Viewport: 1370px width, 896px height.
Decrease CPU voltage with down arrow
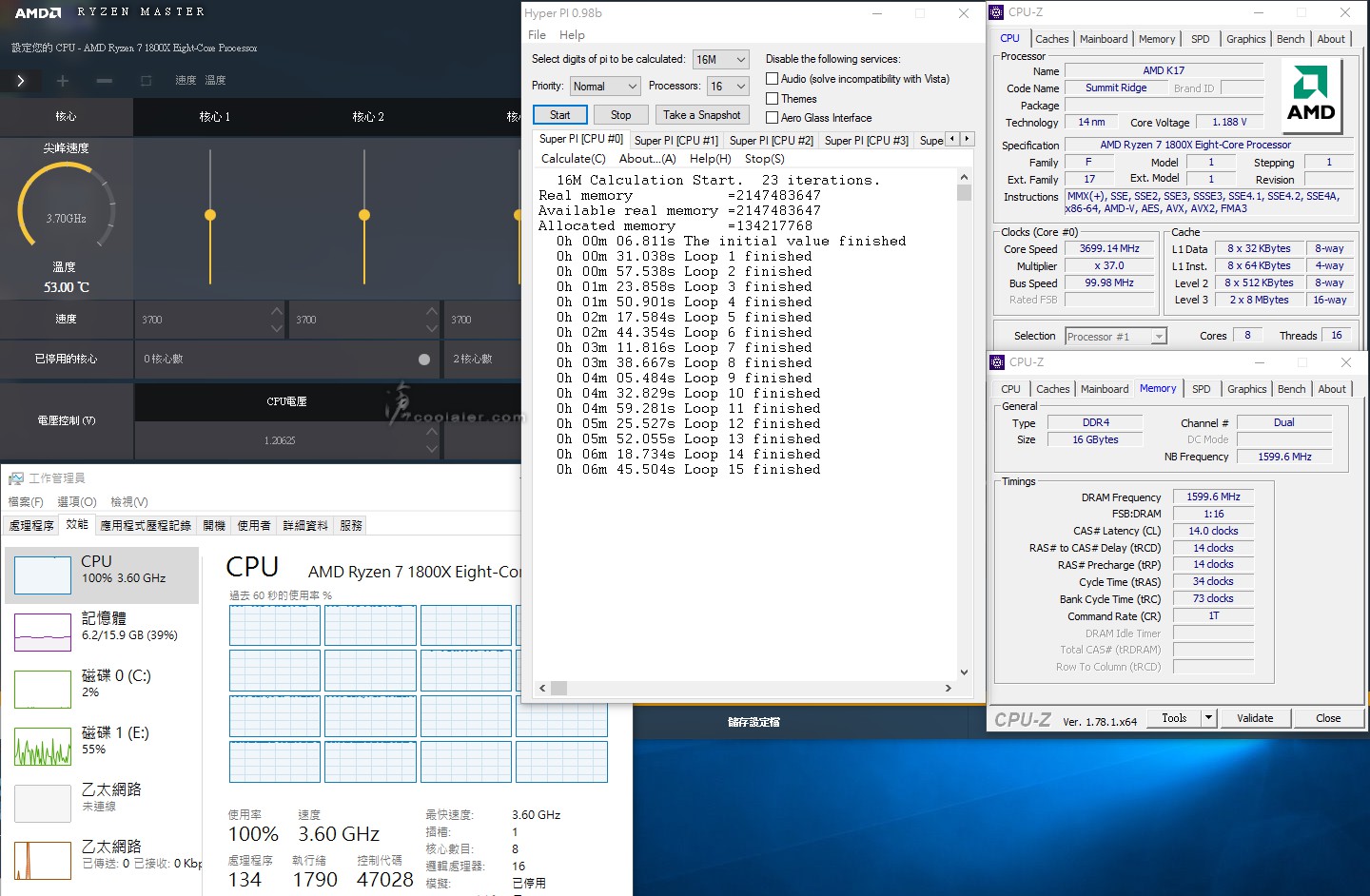point(432,449)
